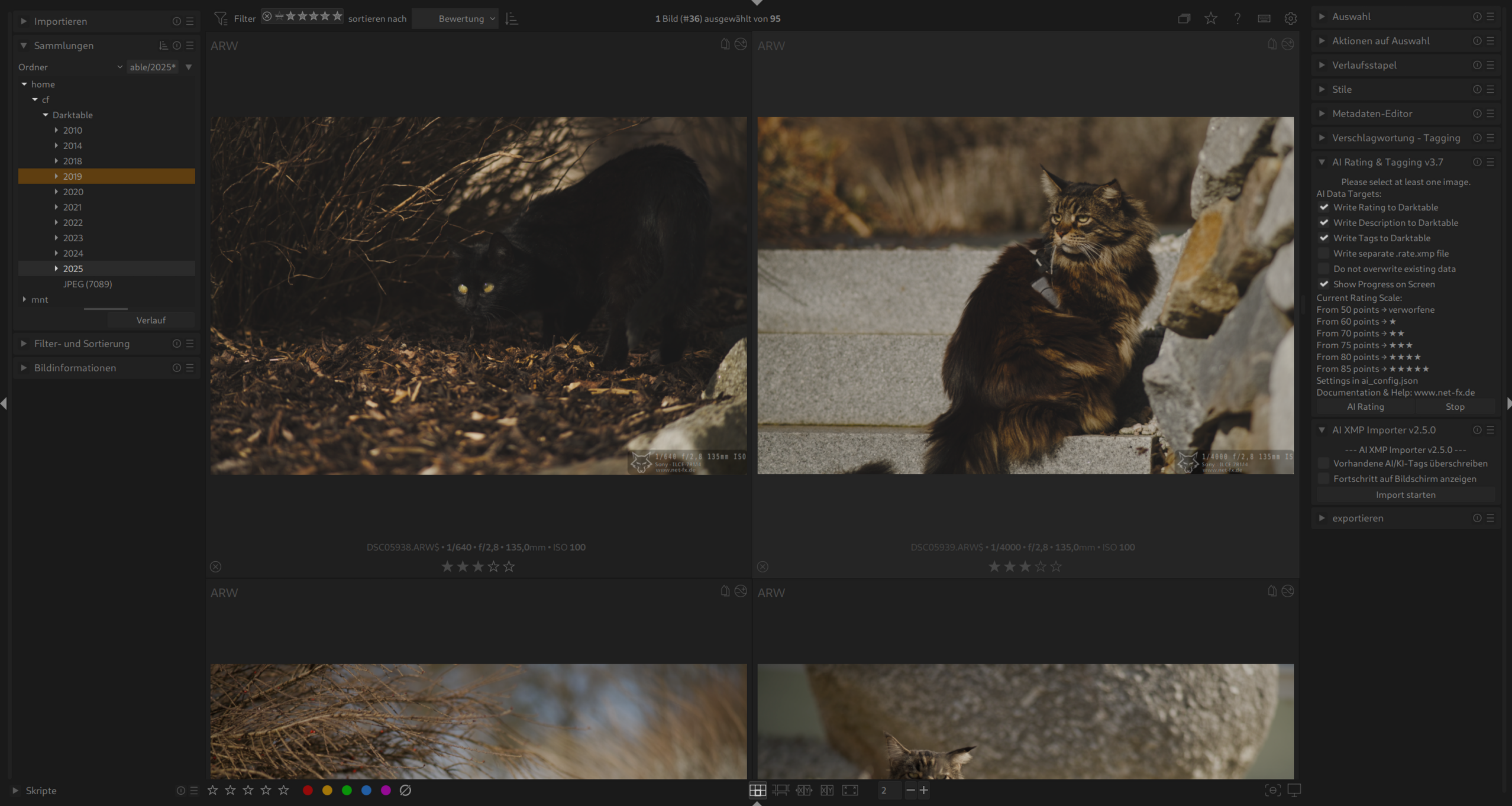Click the help question mark icon
Screen dimensions: 1512x806
(x=1238, y=18)
